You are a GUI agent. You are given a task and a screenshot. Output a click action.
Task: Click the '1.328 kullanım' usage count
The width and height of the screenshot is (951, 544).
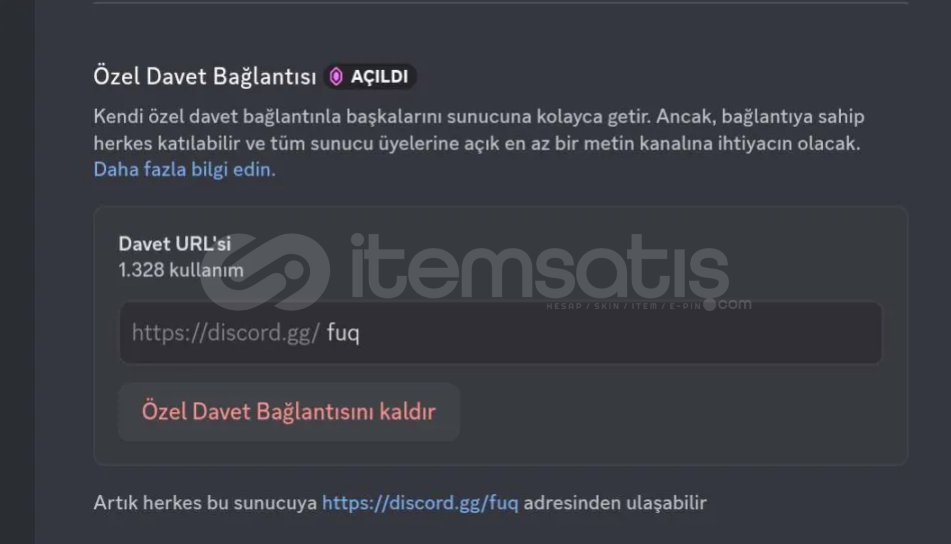click(181, 270)
